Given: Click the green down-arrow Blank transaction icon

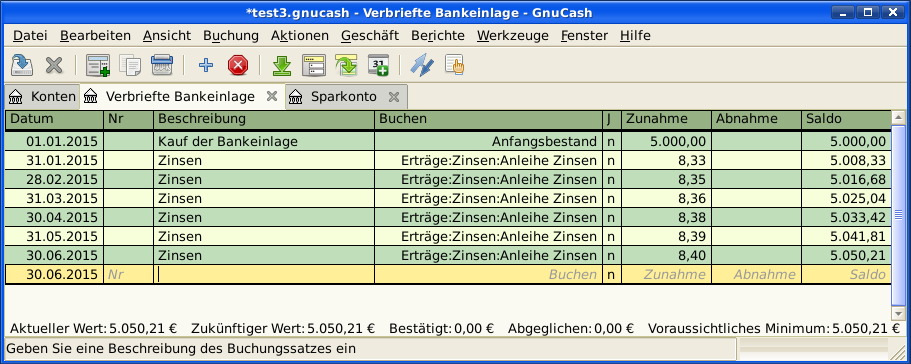Looking at the screenshot, I should 282,65.
